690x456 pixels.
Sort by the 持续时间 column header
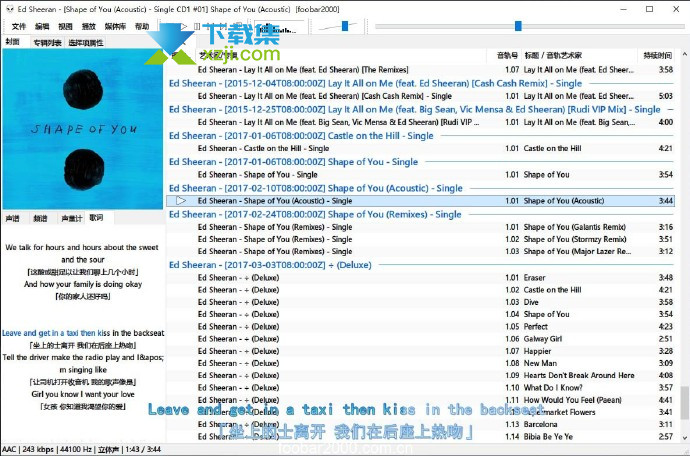(x=657, y=55)
